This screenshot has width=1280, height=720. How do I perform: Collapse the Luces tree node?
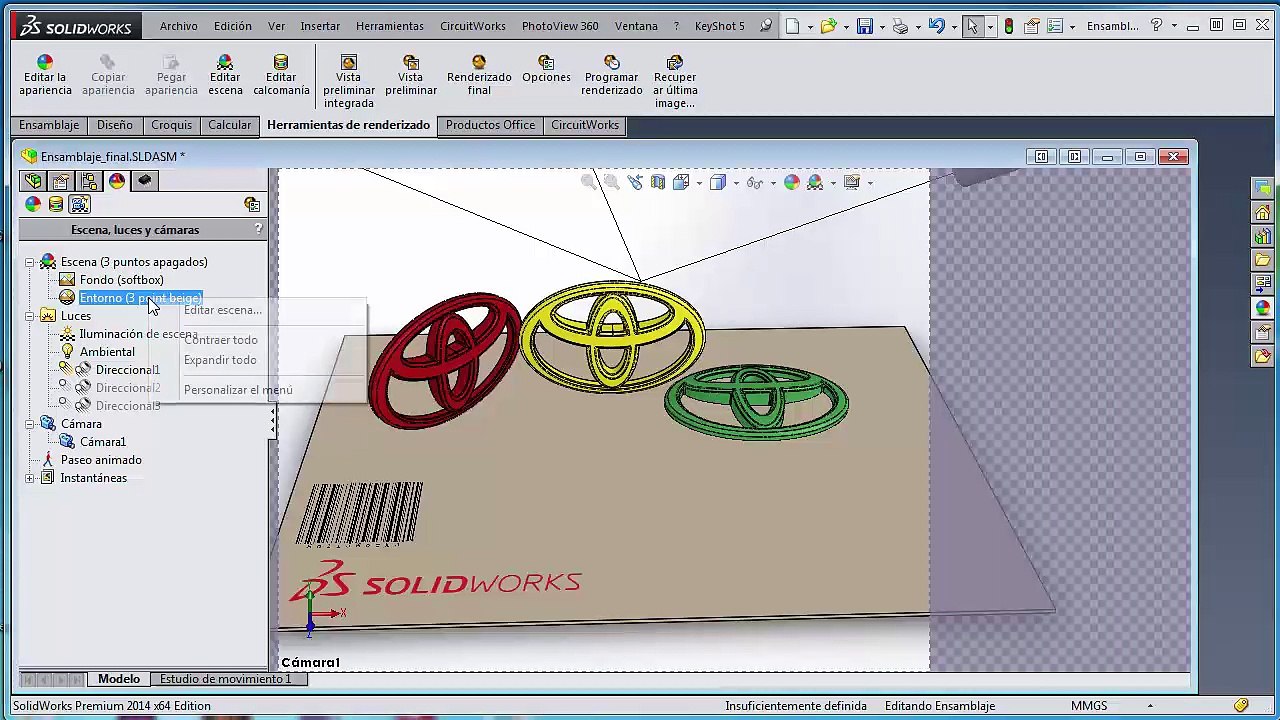pyautogui.click(x=30, y=316)
